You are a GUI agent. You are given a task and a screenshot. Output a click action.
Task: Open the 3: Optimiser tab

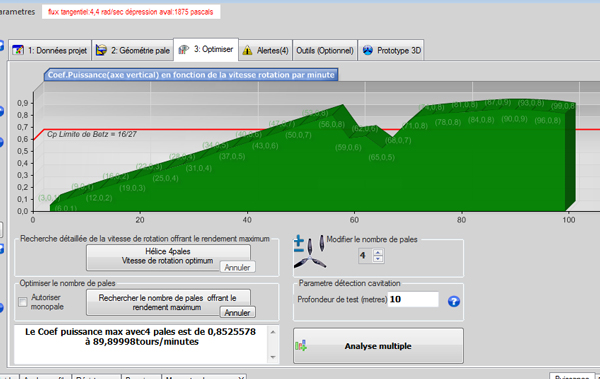click(206, 49)
